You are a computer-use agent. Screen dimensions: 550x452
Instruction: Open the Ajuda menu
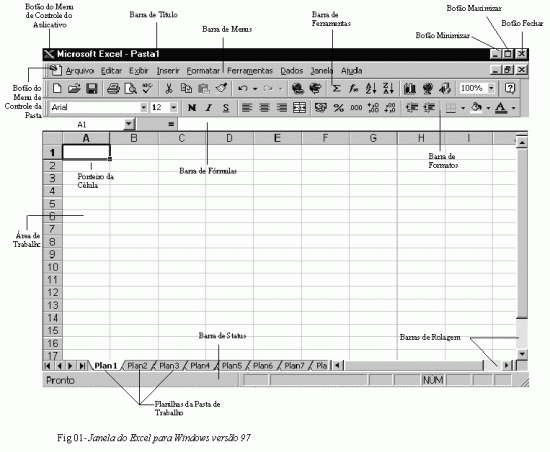pyautogui.click(x=351, y=71)
